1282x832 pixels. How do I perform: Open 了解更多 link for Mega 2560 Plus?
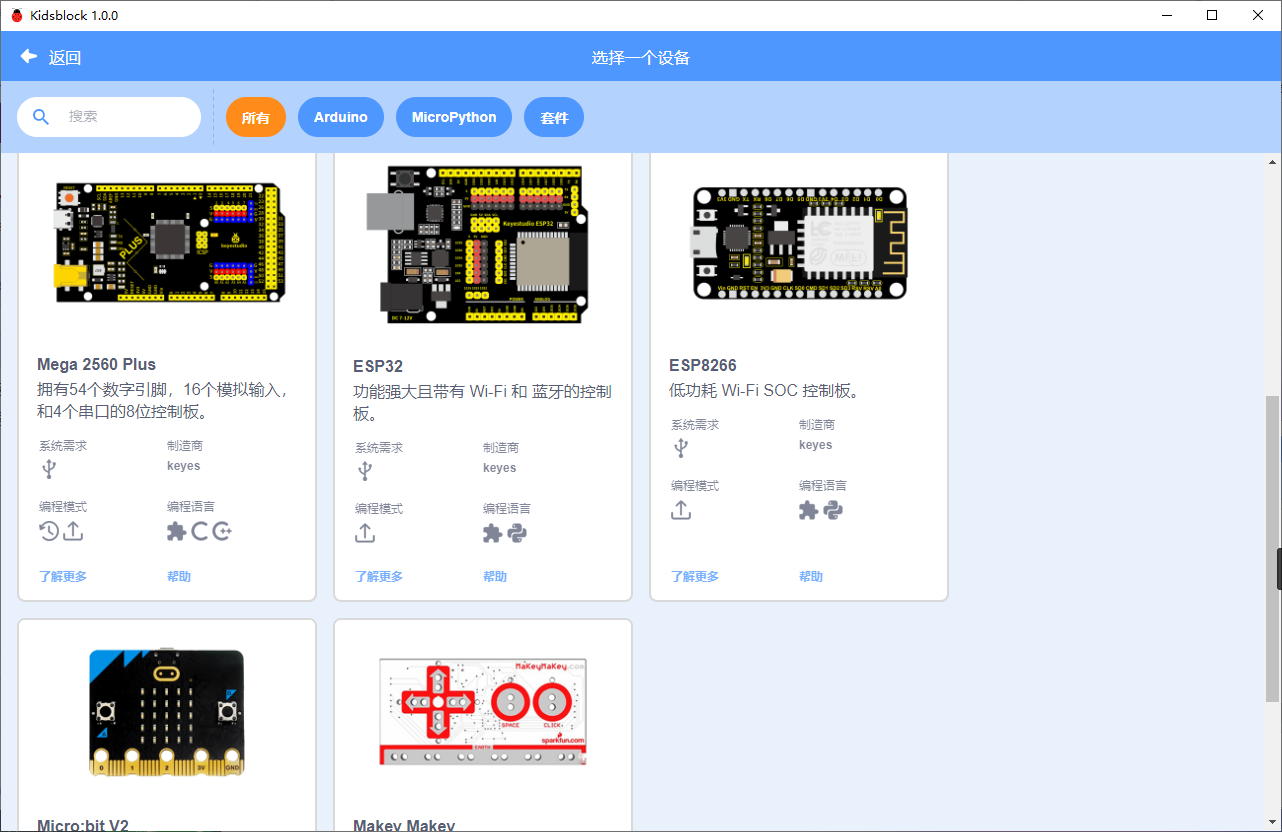pyautogui.click(x=63, y=577)
